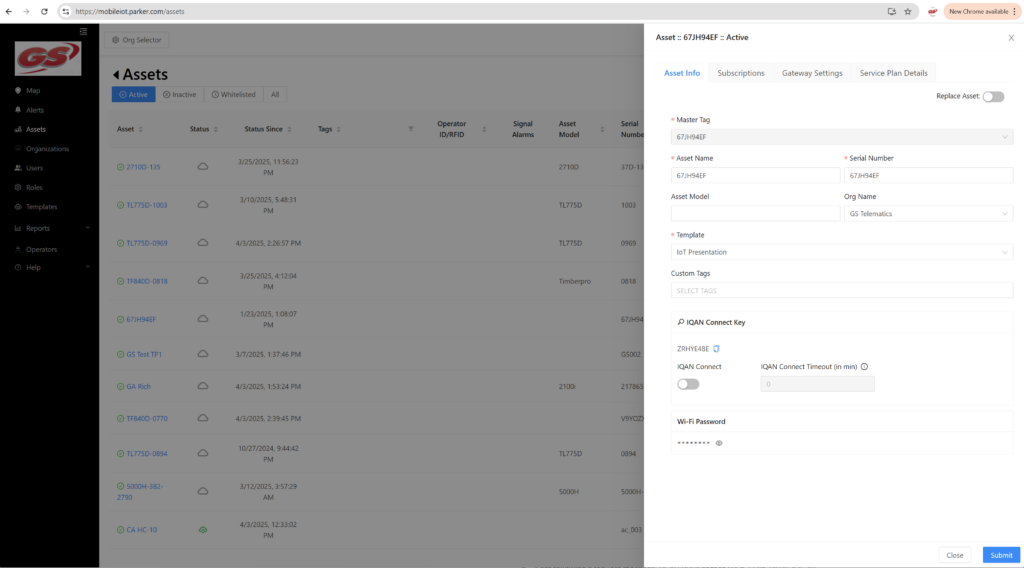Switch to the Subscriptions tab
This screenshot has height=568, width=1024.
pos(741,73)
